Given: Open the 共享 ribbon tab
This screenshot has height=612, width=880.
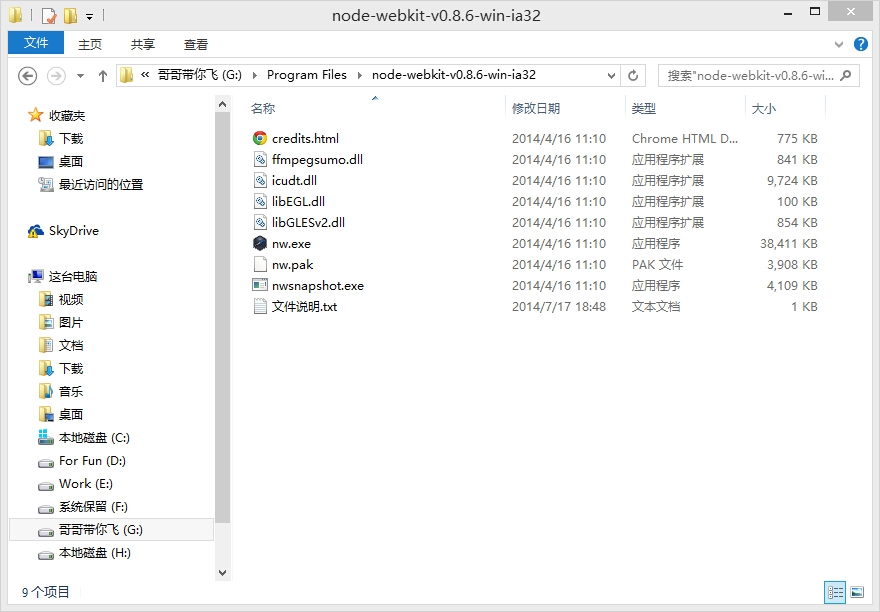Looking at the screenshot, I should pyautogui.click(x=143, y=44).
